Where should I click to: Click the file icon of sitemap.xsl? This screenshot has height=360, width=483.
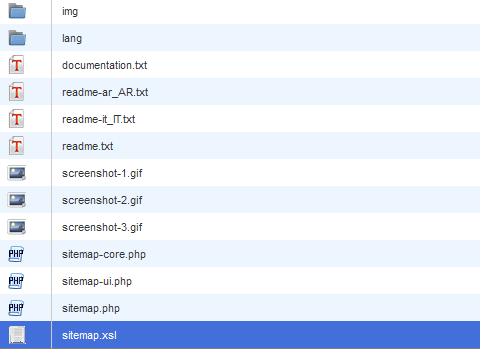coord(17,335)
